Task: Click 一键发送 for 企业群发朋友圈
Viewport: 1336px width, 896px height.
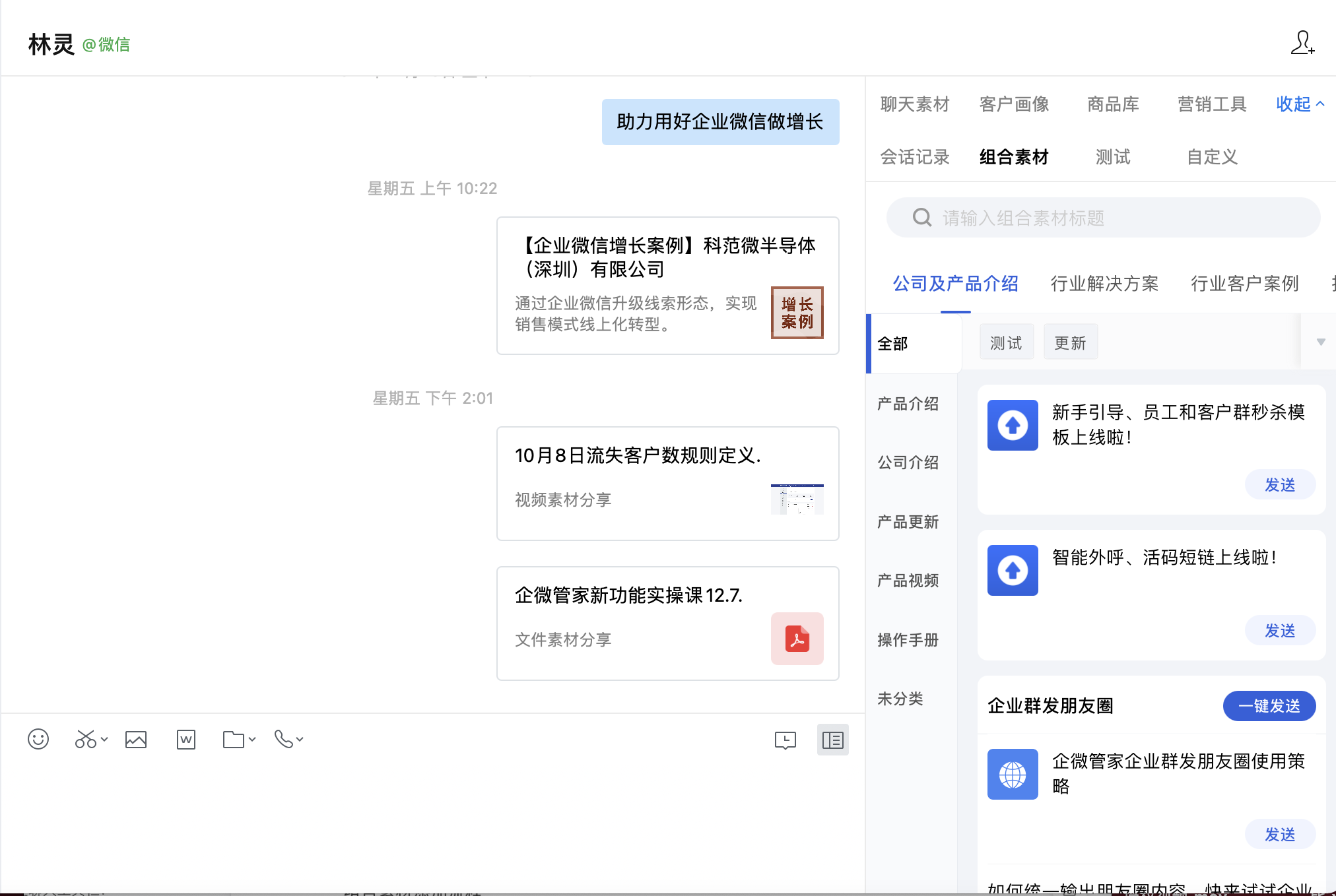Action: click(x=1269, y=706)
